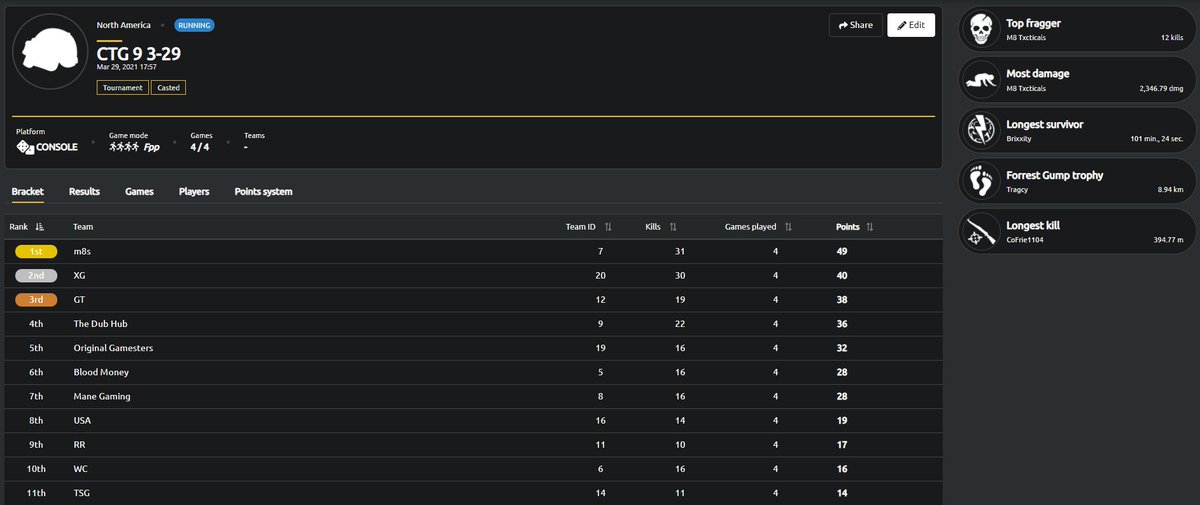Click the 40 points value for XG
The width and height of the screenshot is (1200, 505).
[x=842, y=275]
